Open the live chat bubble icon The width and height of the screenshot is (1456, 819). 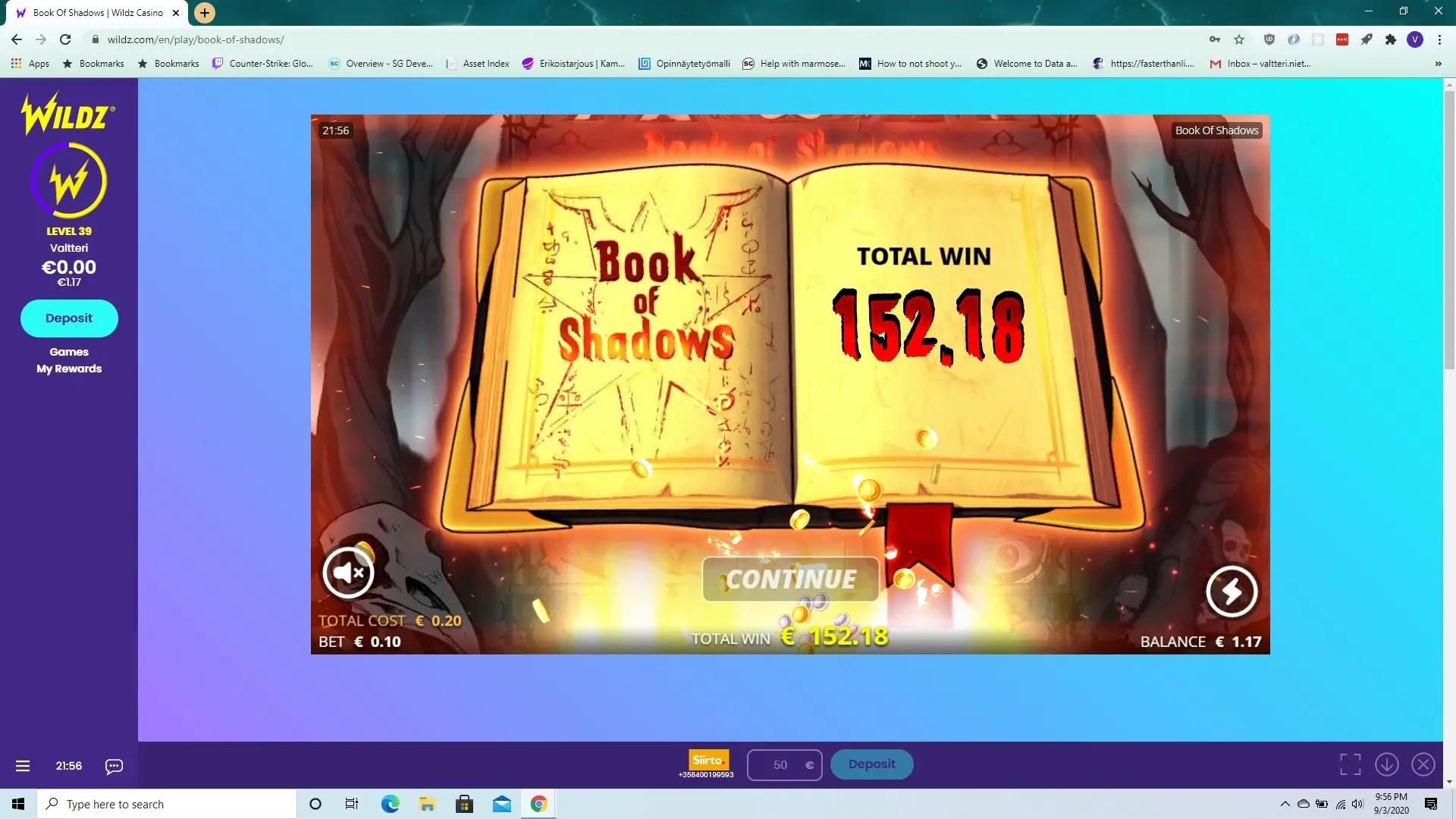click(x=114, y=766)
